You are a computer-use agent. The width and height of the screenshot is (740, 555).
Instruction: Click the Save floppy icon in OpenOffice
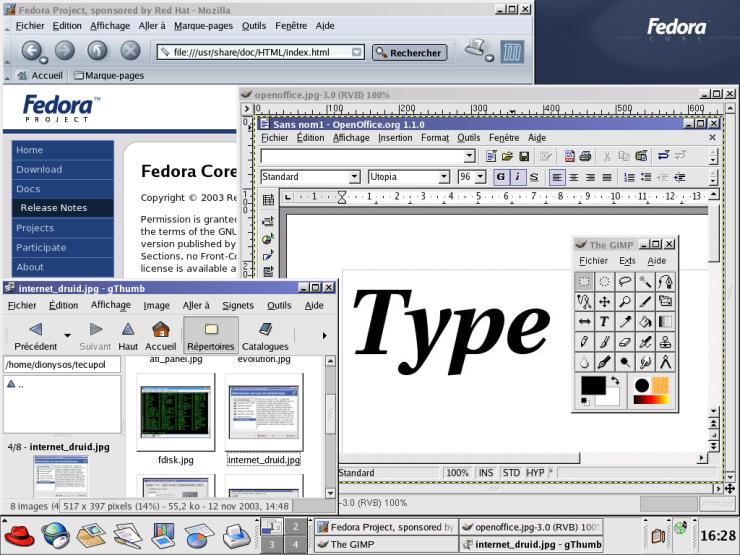tap(524, 156)
